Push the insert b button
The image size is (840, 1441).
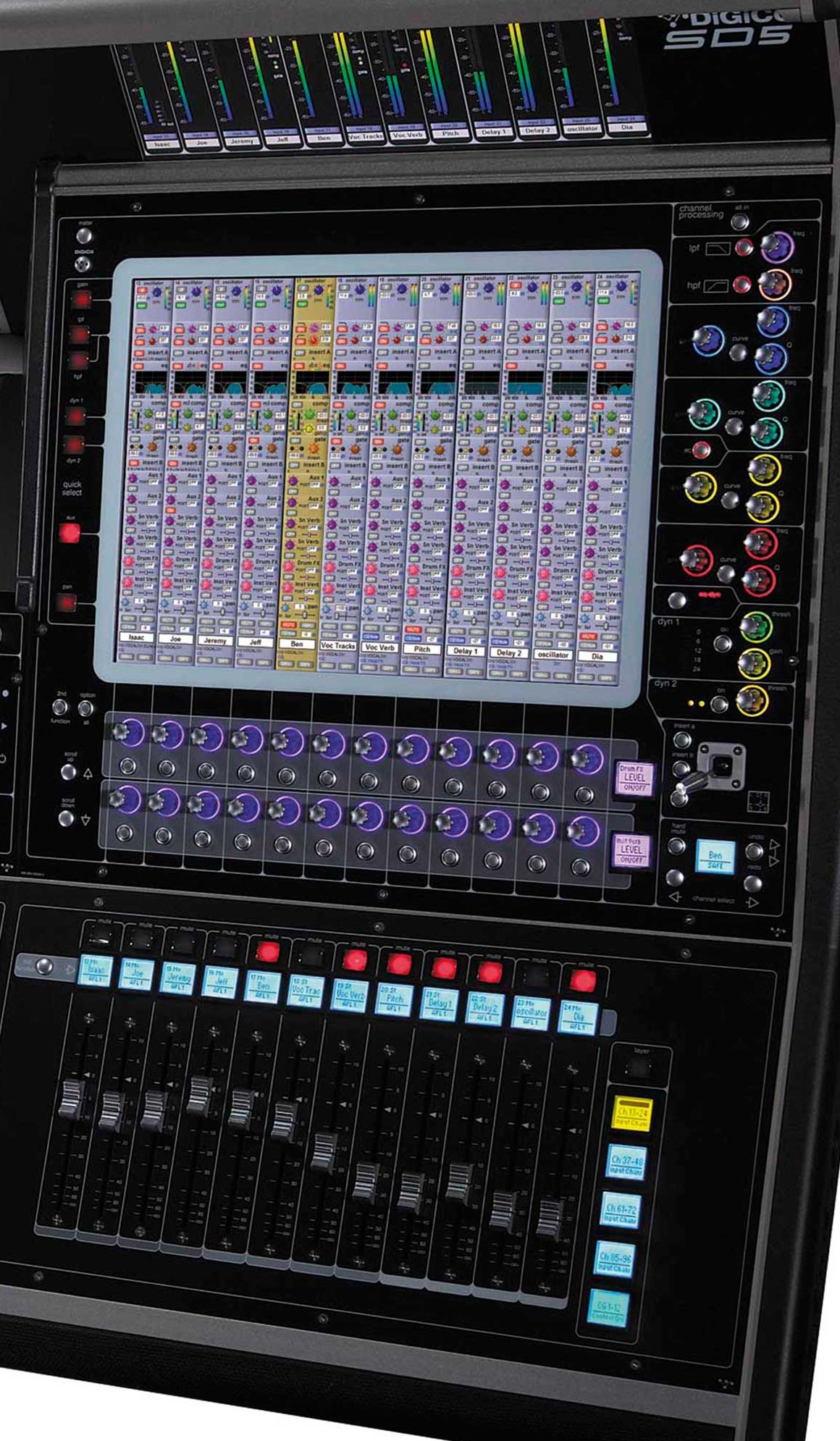[x=681, y=769]
